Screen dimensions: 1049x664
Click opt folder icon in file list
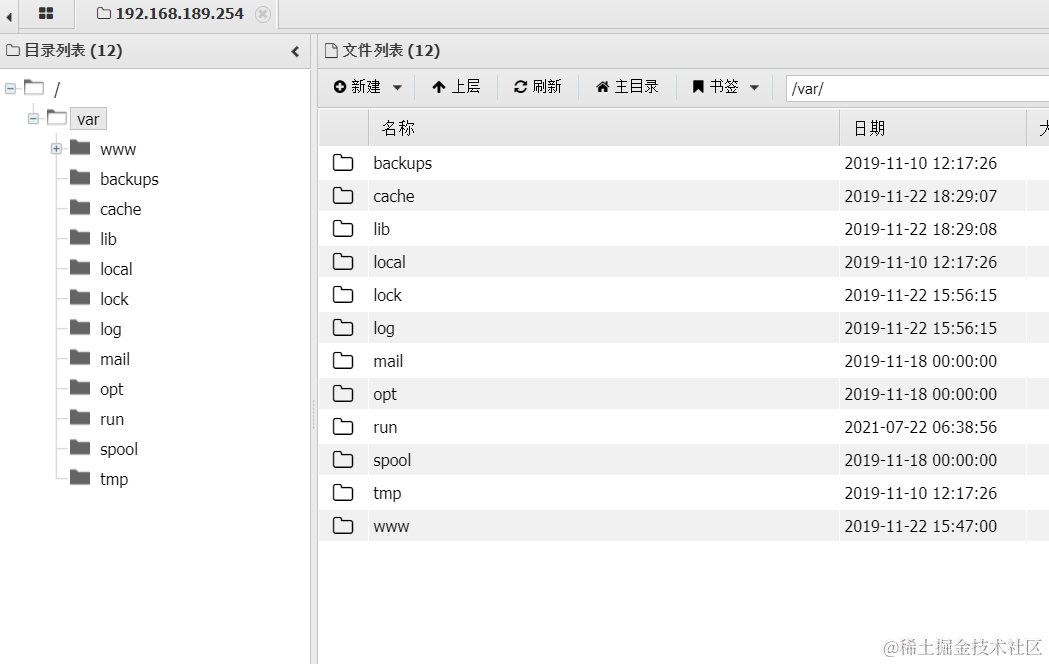343,393
